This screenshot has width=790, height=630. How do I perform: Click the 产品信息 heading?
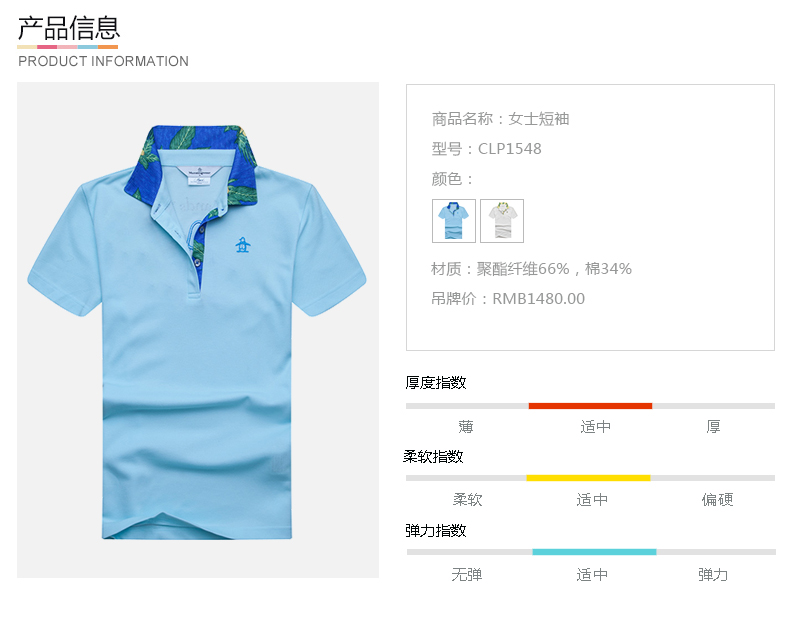pyautogui.click(x=69, y=28)
